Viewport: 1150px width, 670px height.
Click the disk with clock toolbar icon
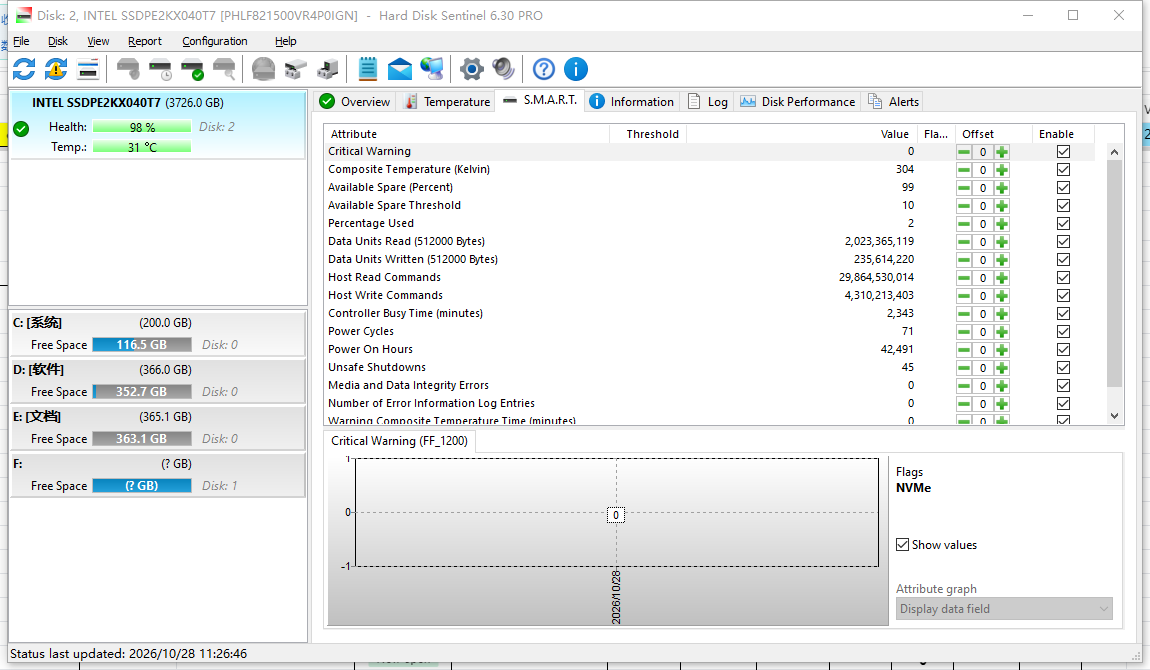[160, 70]
